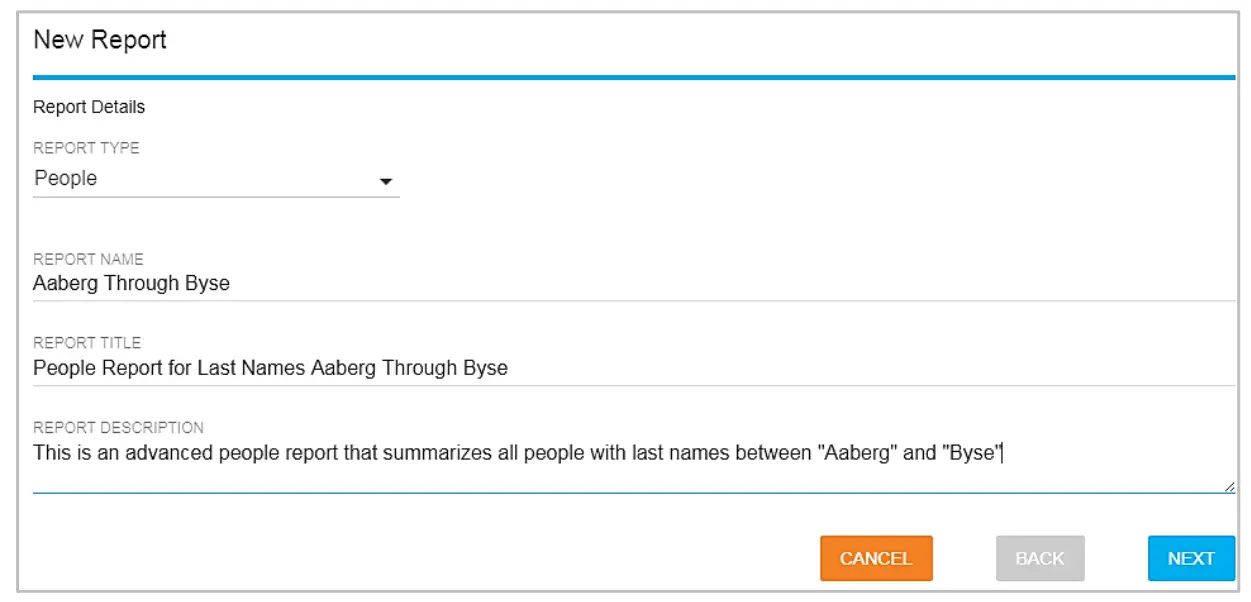Click the grayed-out BACK button
The height and width of the screenshot is (602, 1251).
tap(1040, 558)
